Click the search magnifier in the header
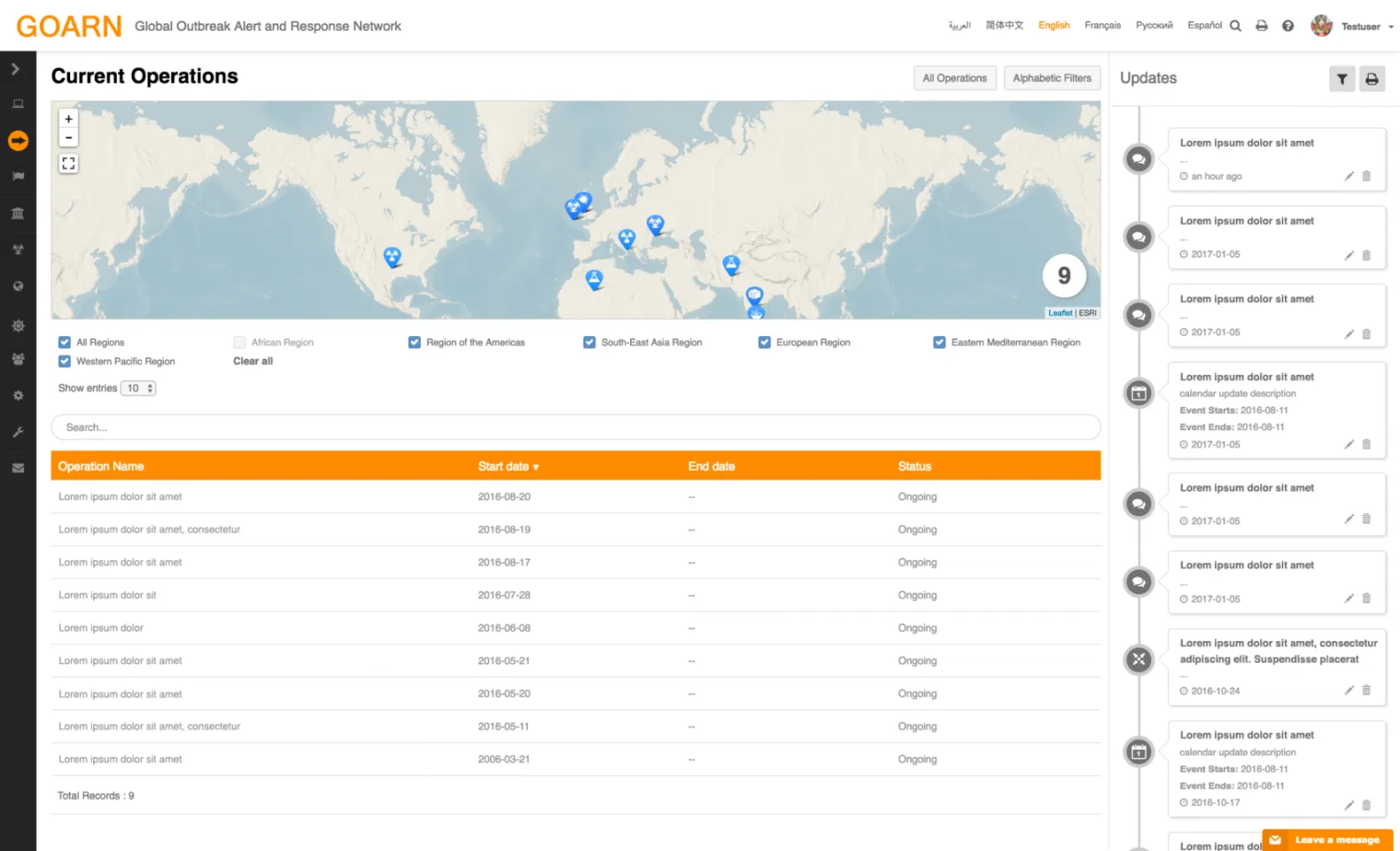This screenshot has width=1400, height=851. coord(1236,26)
